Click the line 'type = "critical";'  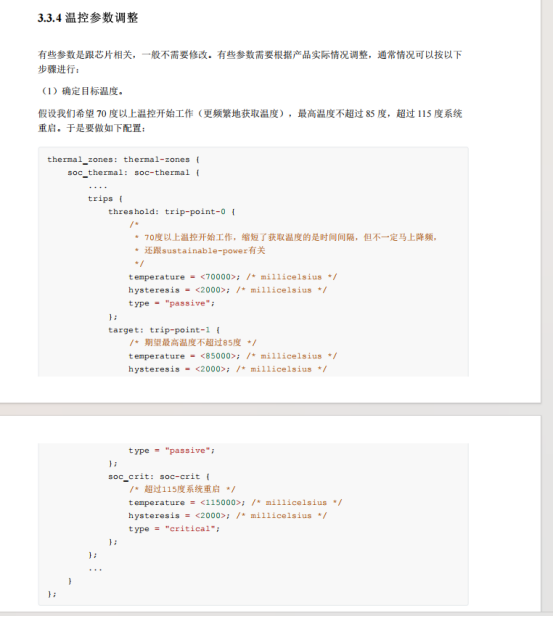[x=174, y=529]
